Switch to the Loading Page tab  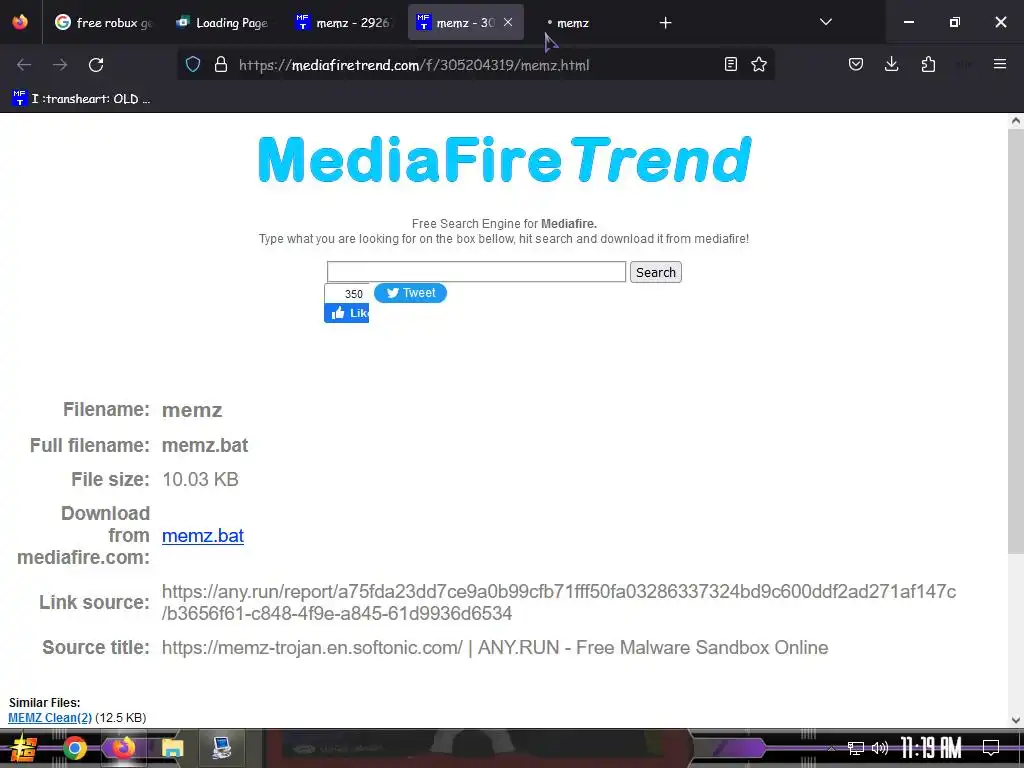coord(222,23)
